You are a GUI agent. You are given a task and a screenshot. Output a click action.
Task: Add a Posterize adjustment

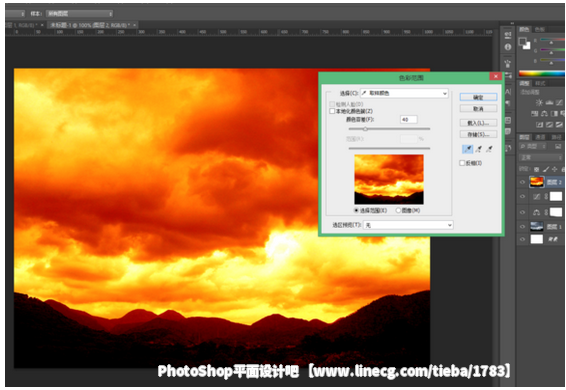coord(549,125)
